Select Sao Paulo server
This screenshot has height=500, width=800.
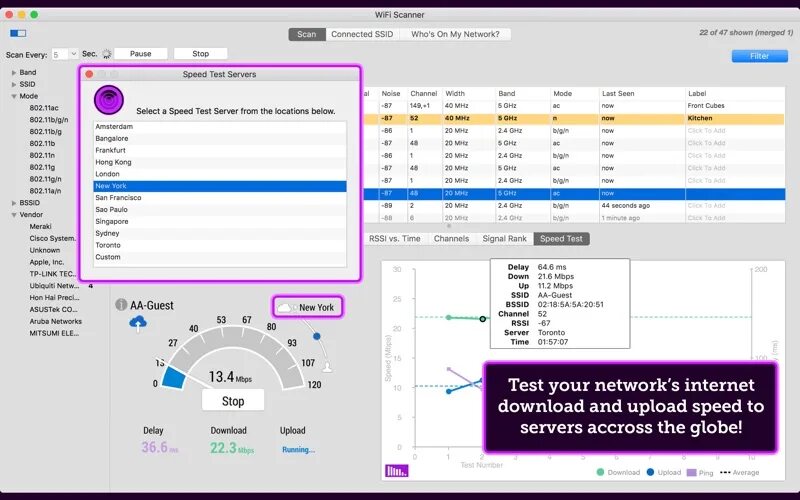click(x=220, y=209)
